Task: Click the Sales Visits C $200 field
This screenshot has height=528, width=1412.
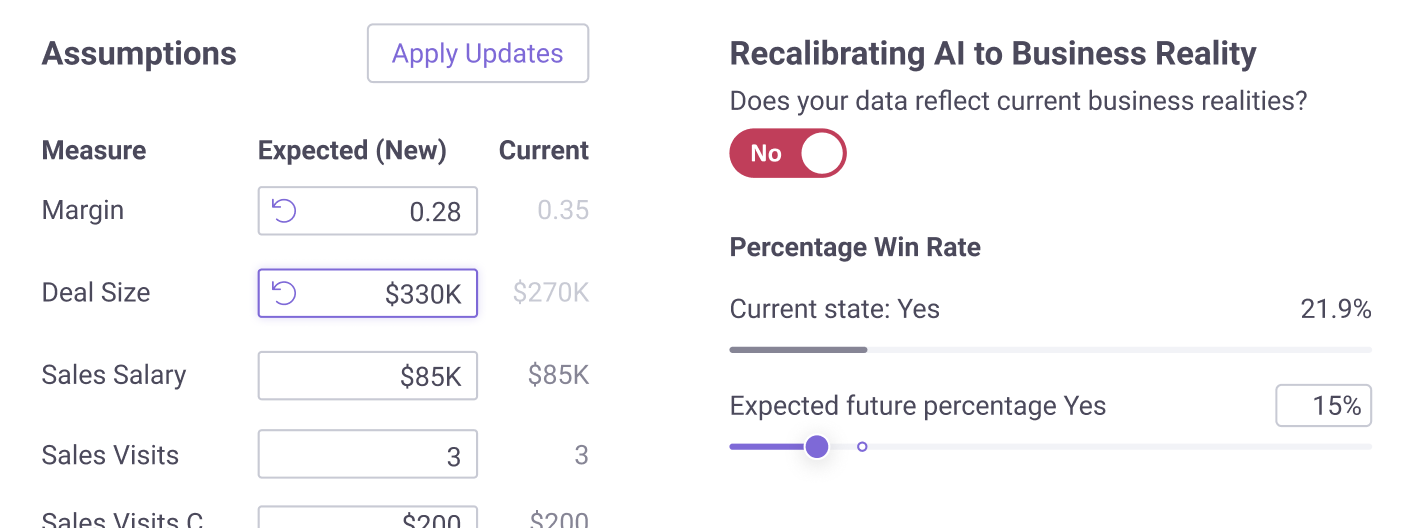Action: pyautogui.click(x=368, y=518)
